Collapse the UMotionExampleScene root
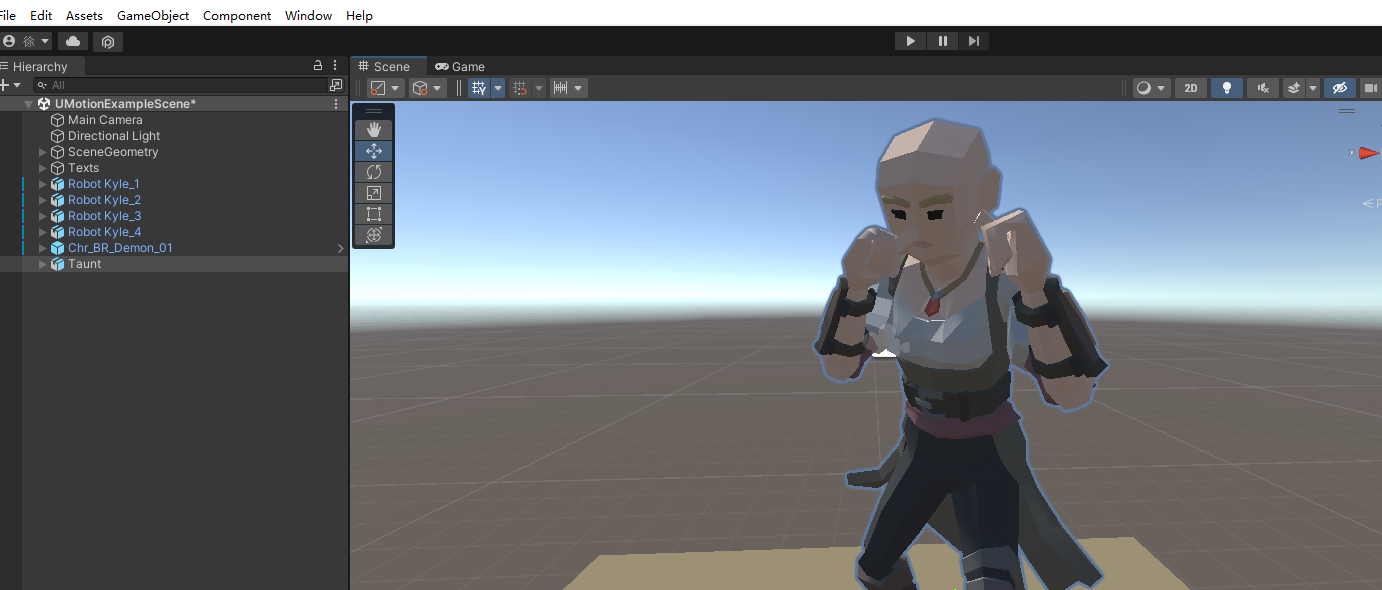This screenshot has height=590, width=1382. [29, 104]
